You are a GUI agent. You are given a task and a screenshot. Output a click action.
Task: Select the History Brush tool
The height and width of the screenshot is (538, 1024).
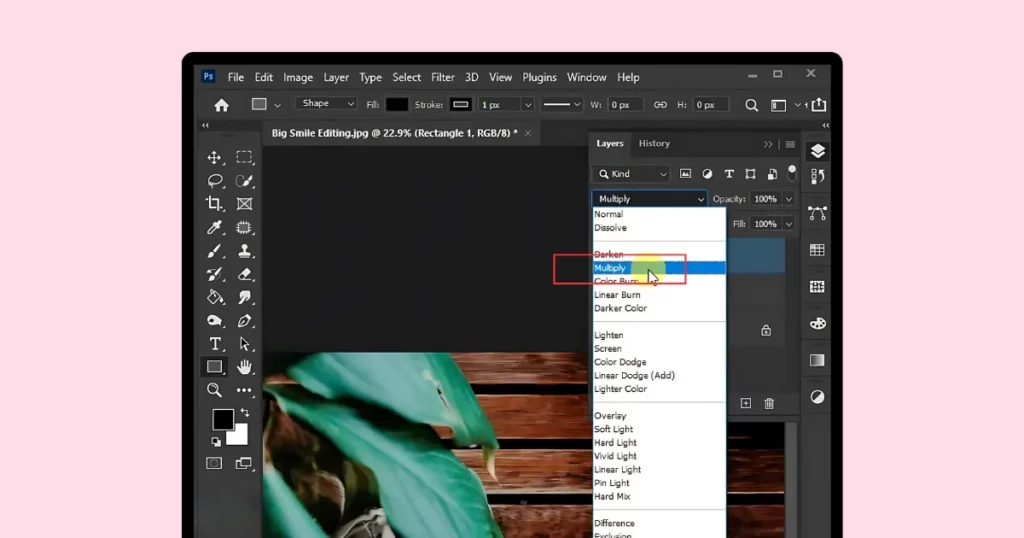pos(214,274)
